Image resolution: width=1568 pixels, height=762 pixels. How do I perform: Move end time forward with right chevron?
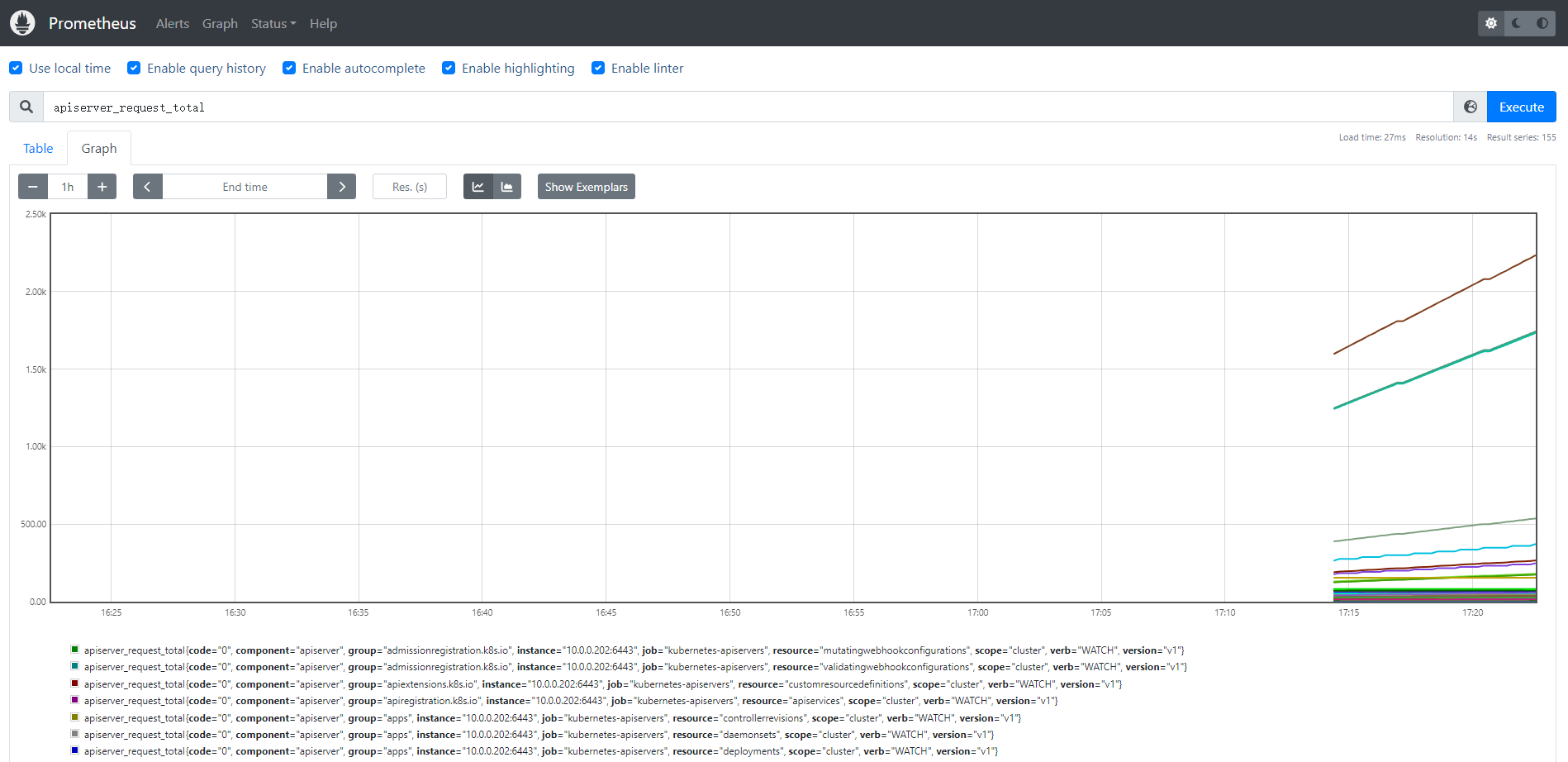click(342, 187)
